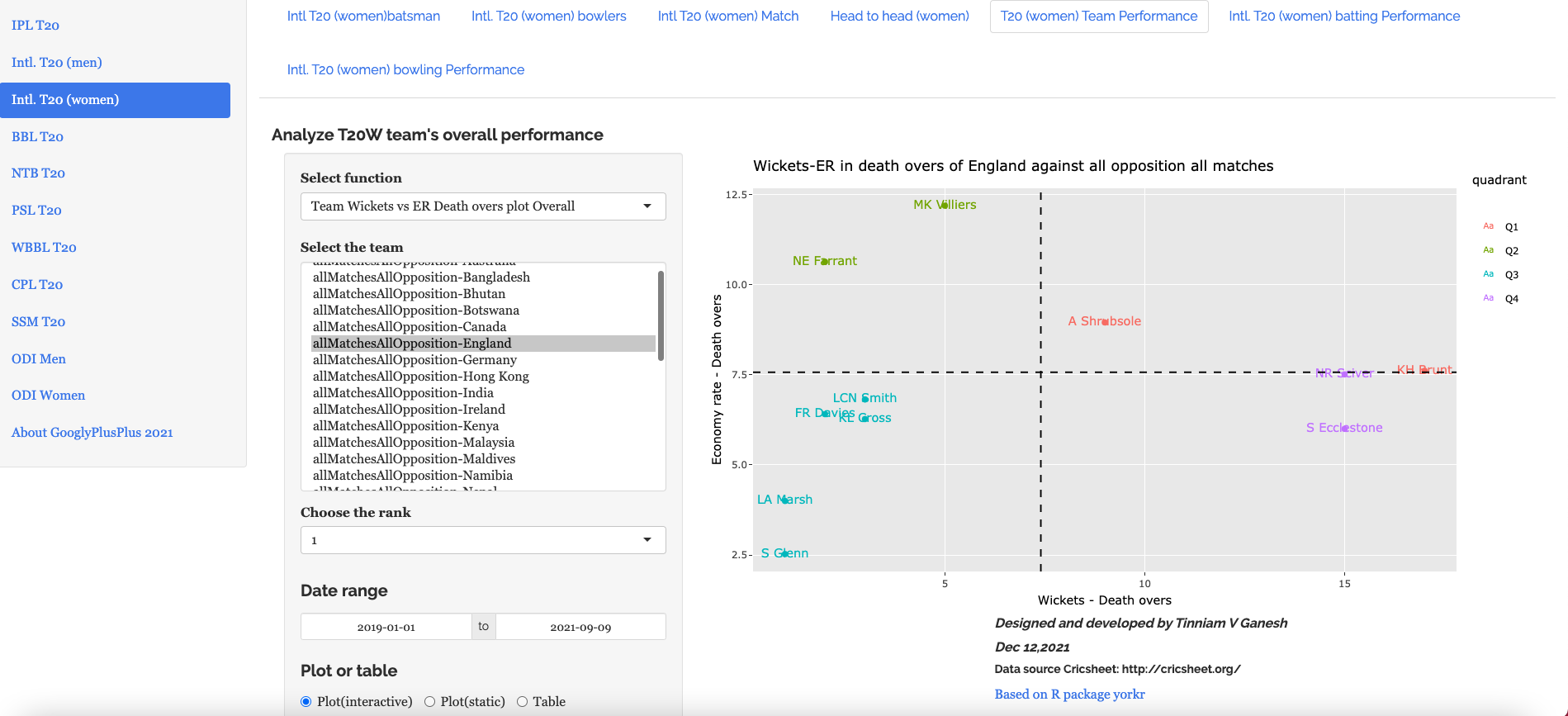
Task: Select the Plot(static) radio option
Action: (x=429, y=702)
